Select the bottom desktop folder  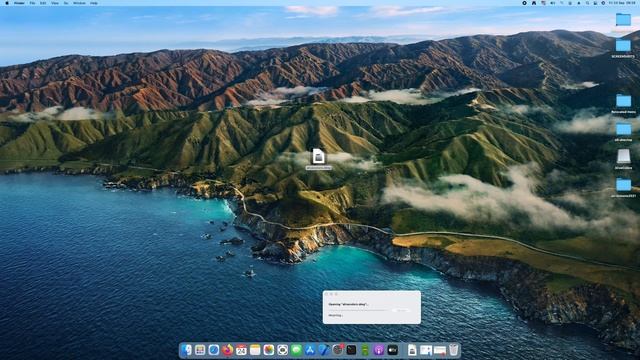(x=623, y=184)
